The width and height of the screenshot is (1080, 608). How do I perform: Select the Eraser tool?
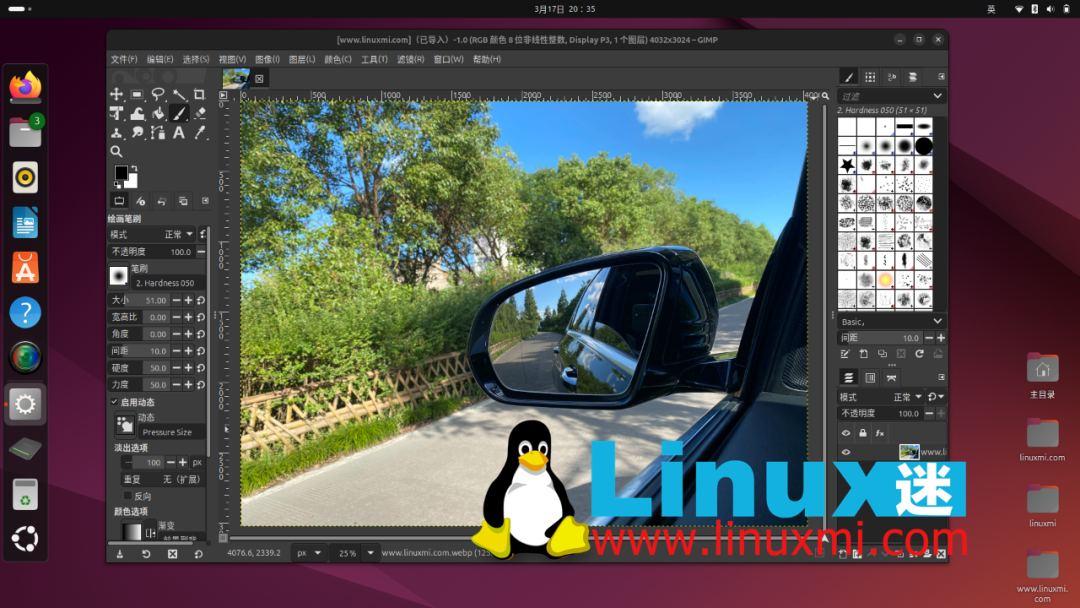click(200, 114)
